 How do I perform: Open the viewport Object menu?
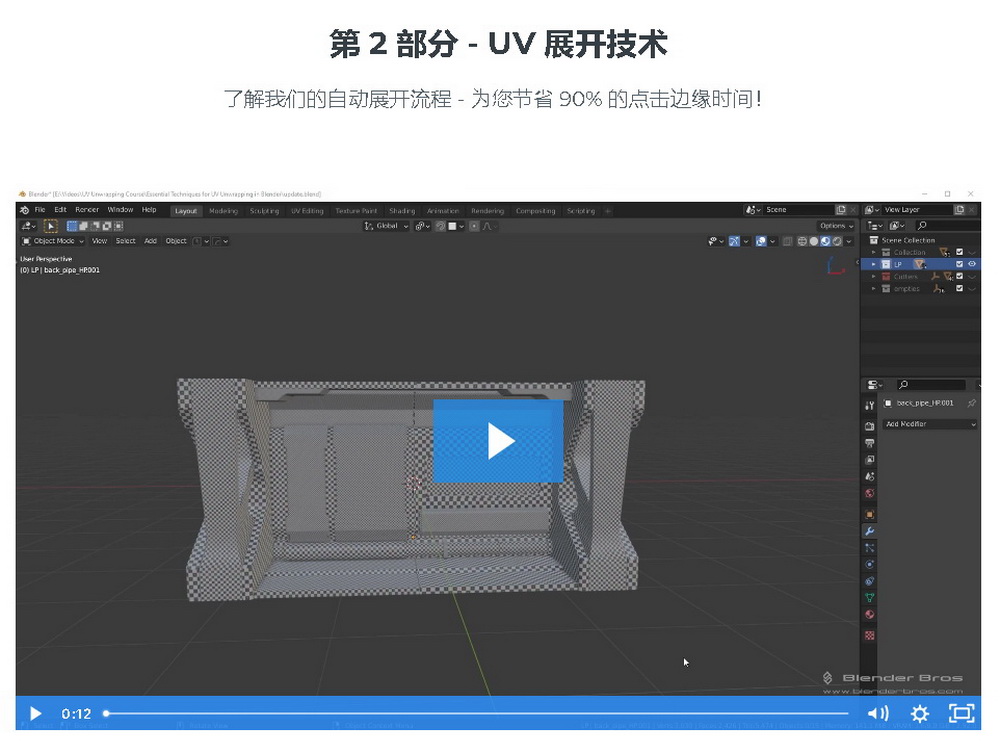point(176,241)
